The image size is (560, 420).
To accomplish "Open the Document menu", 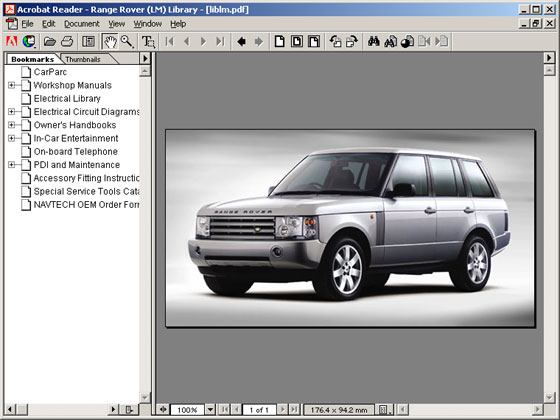I will [82, 24].
